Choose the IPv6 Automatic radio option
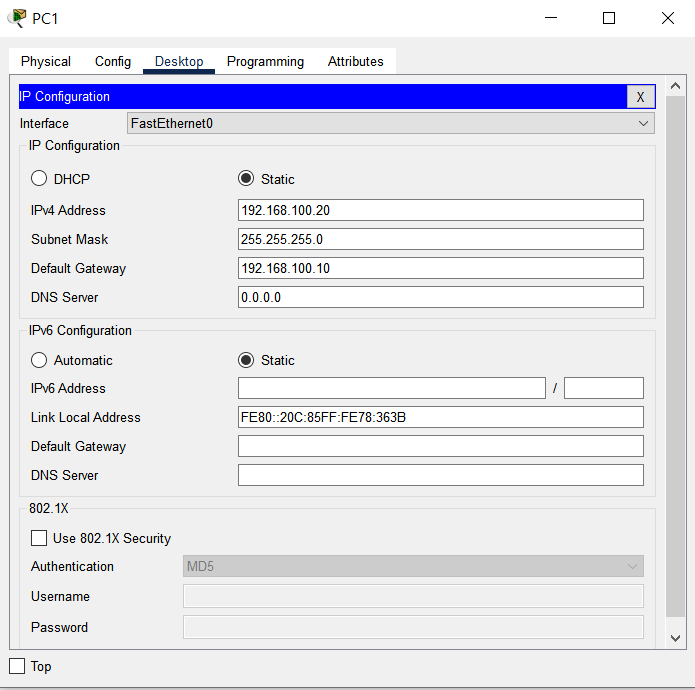This screenshot has height=690, width=695. click(x=39, y=360)
